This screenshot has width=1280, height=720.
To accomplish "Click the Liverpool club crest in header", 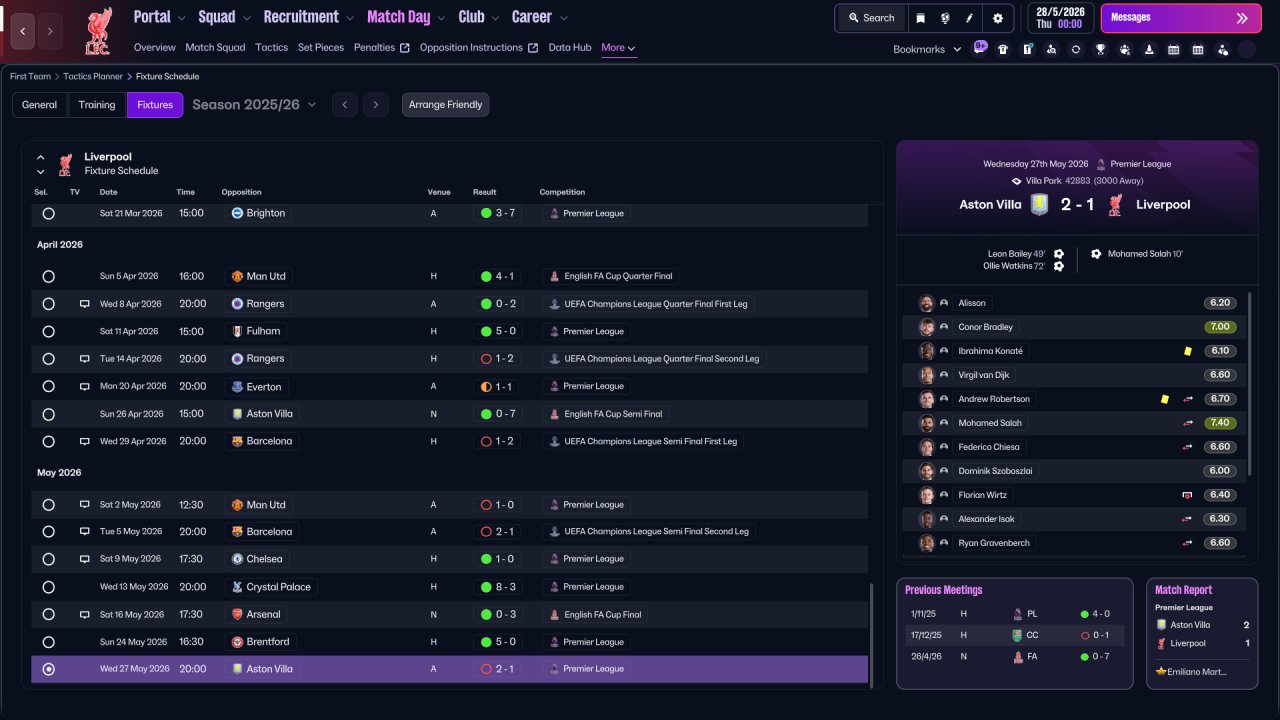I will pyautogui.click(x=98, y=31).
